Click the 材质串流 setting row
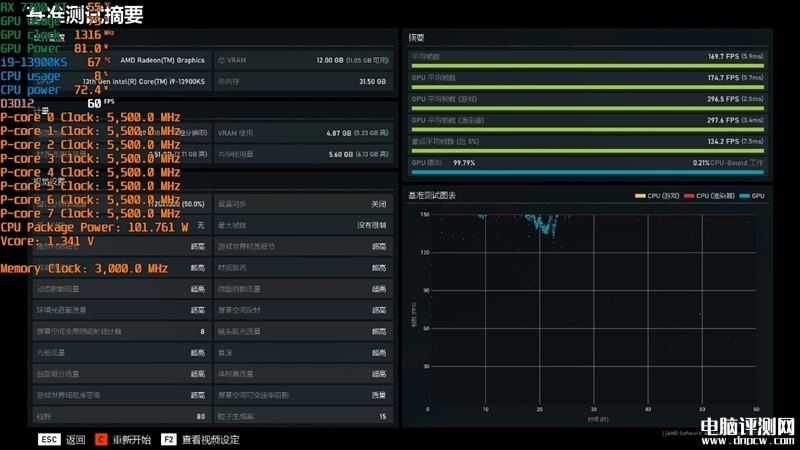Image resolution: width=800 pixels, height=450 pixels. click(303, 268)
